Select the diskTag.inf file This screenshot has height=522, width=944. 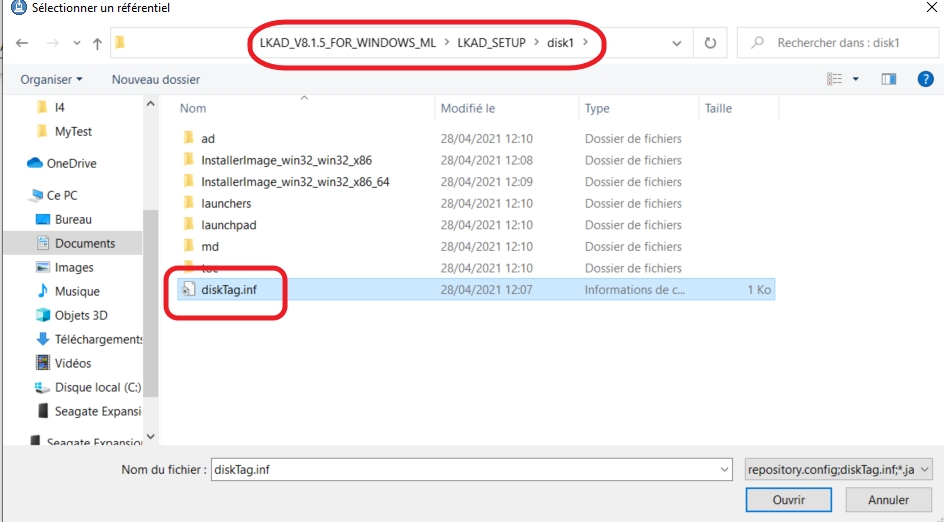[x=229, y=290]
